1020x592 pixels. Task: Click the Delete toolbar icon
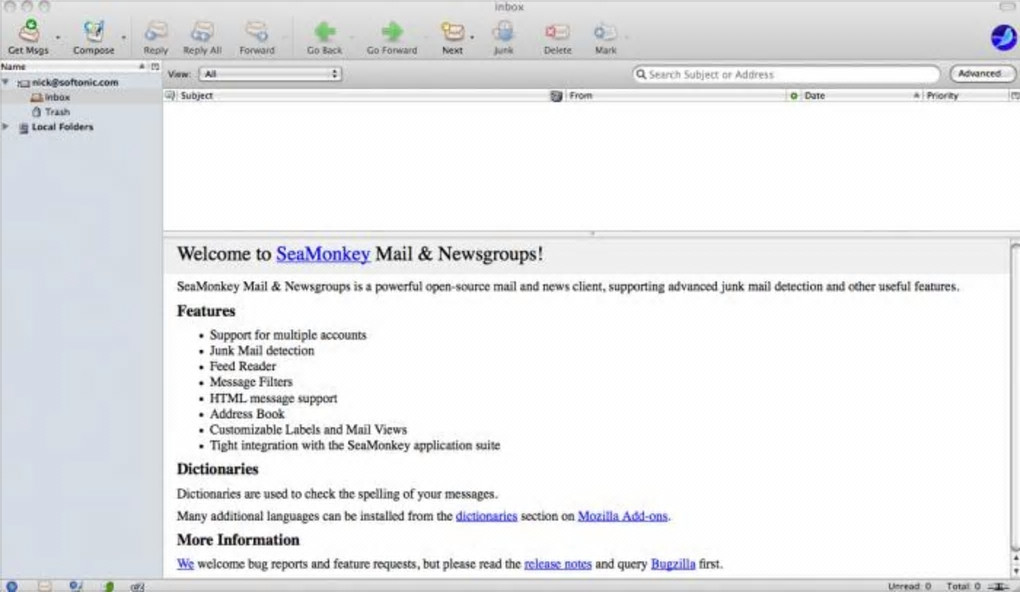pyautogui.click(x=557, y=31)
